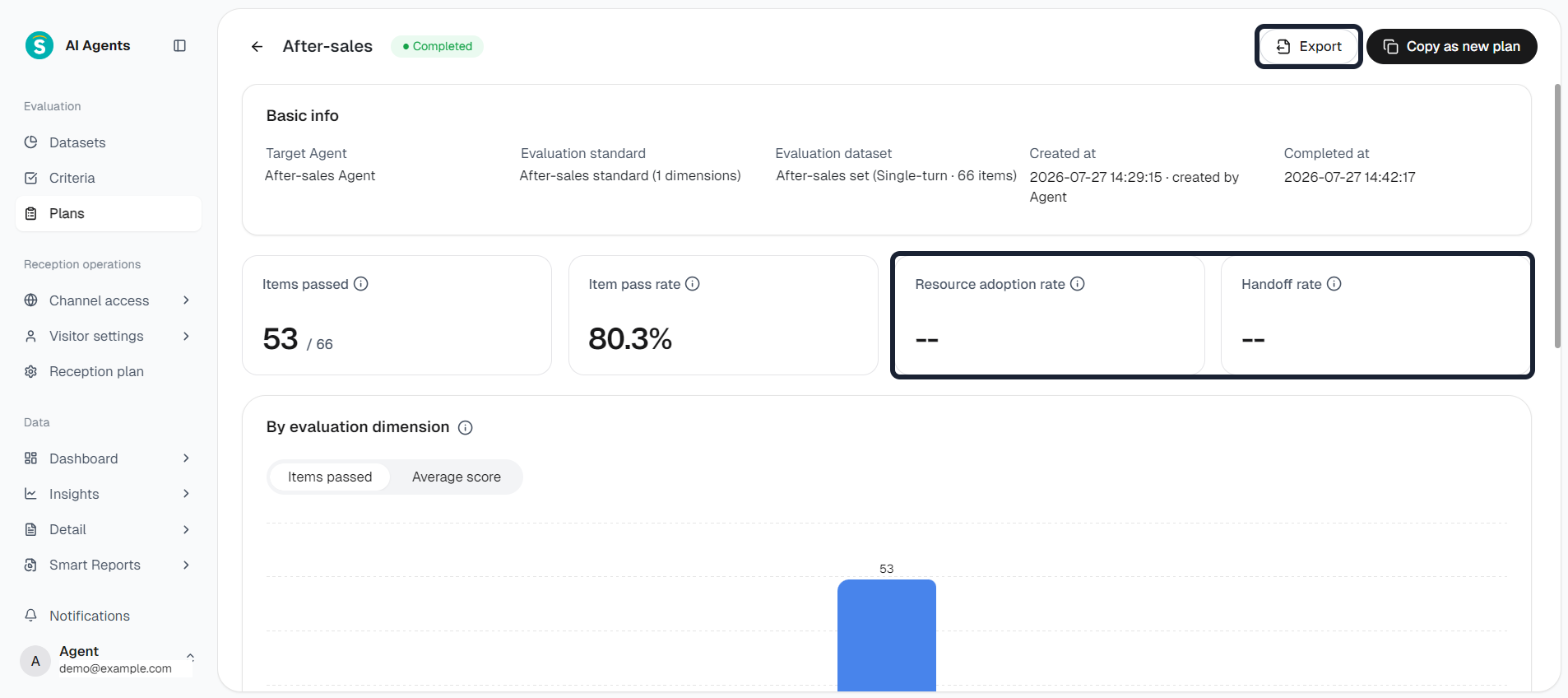Click the info icon beside Handoff rate
Image resolution: width=1568 pixels, height=698 pixels.
pyautogui.click(x=1333, y=284)
